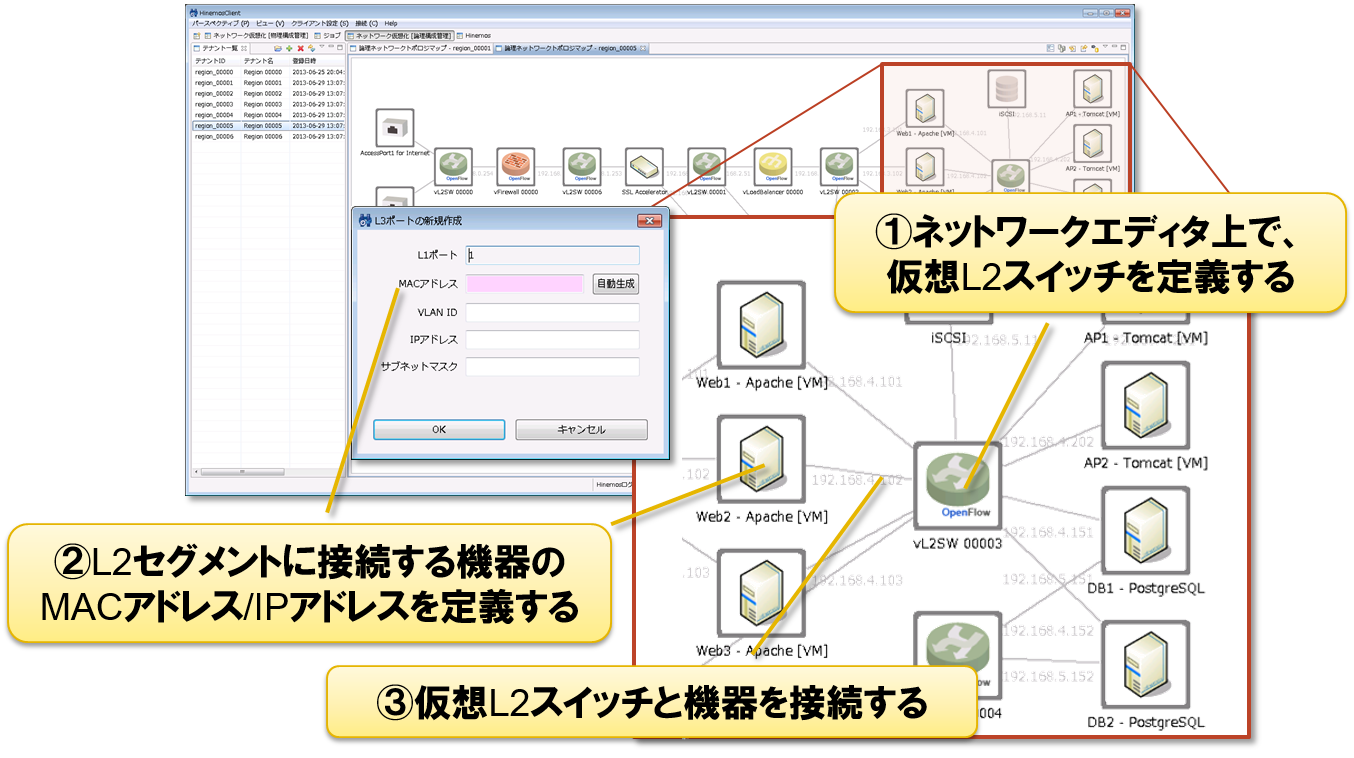
Task: Select the vFirewall 00000 node
Action: (x=516, y=166)
